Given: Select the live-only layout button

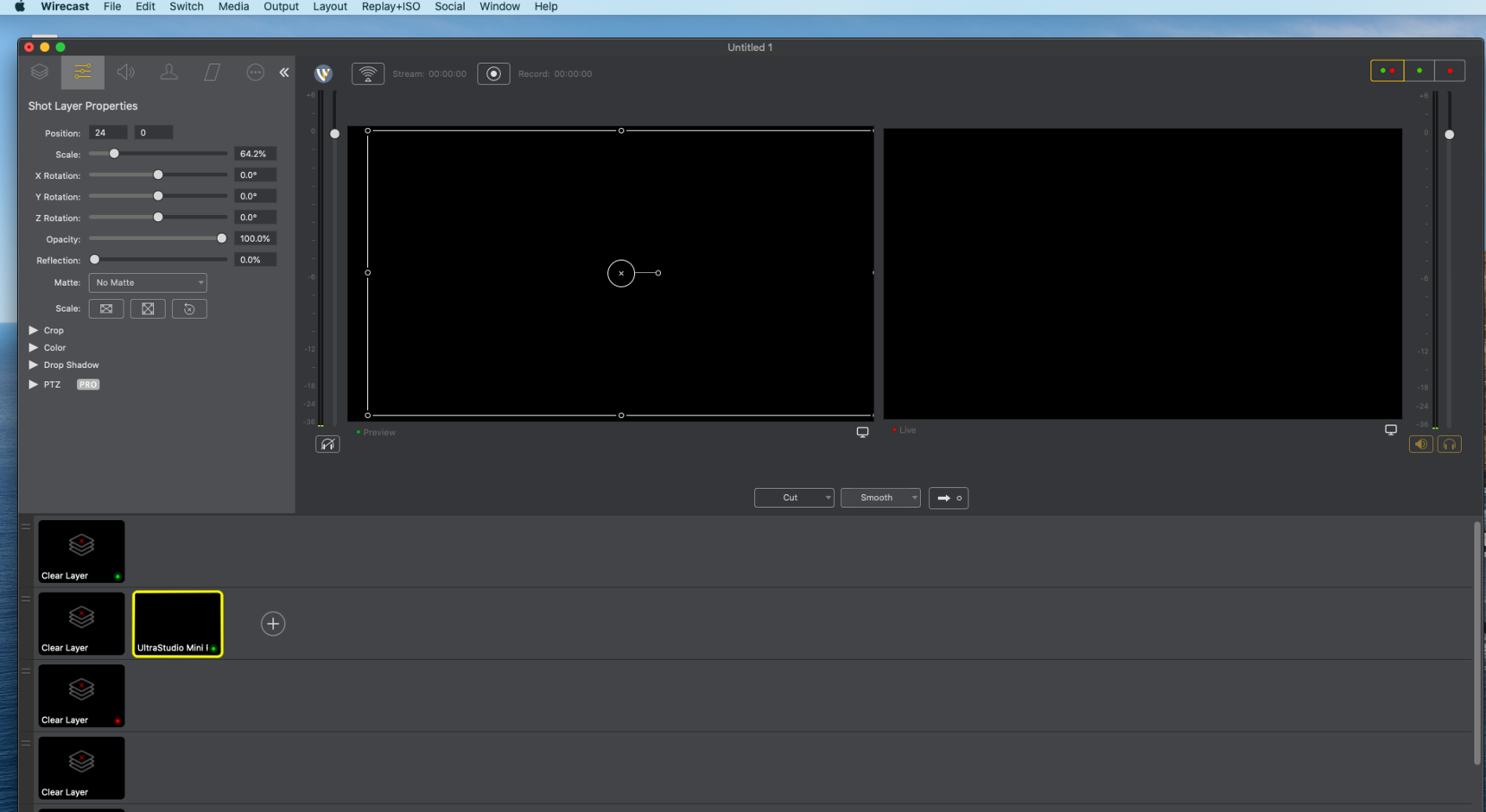Looking at the screenshot, I should click(1450, 71).
